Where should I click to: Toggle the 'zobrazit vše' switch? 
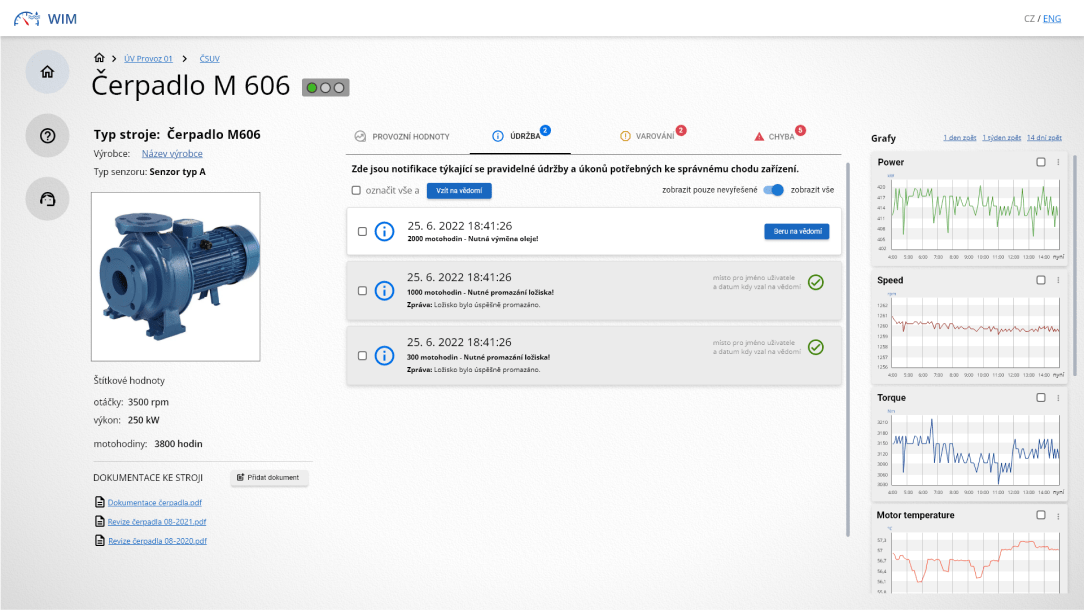pyautogui.click(x=773, y=190)
